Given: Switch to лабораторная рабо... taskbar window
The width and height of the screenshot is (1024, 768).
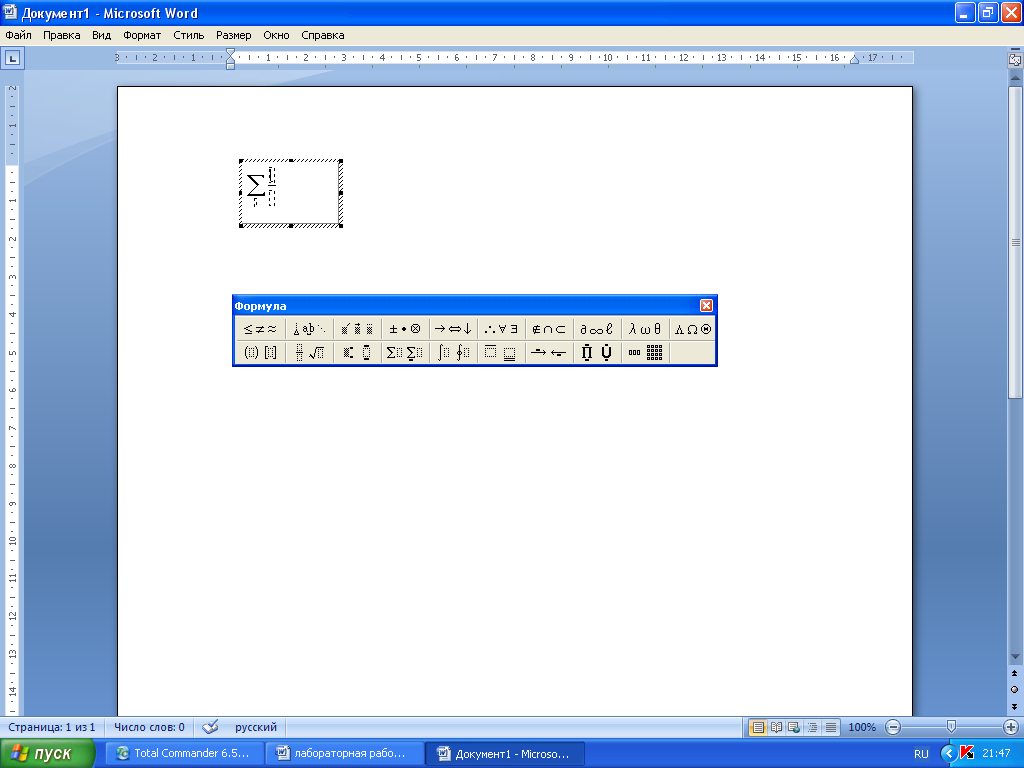Looking at the screenshot, I should [x=345, y=754].
